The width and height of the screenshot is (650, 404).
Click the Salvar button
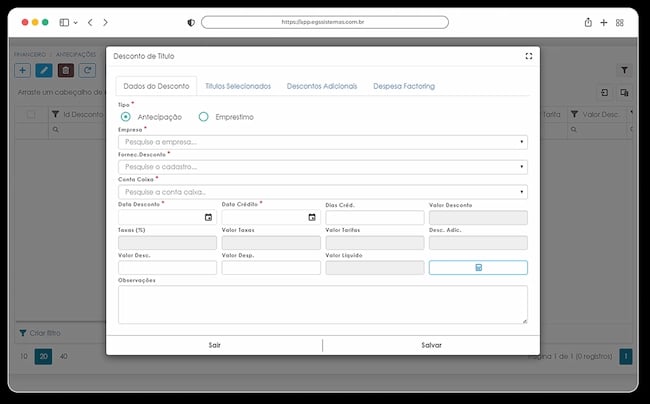(x=431, y=345)
